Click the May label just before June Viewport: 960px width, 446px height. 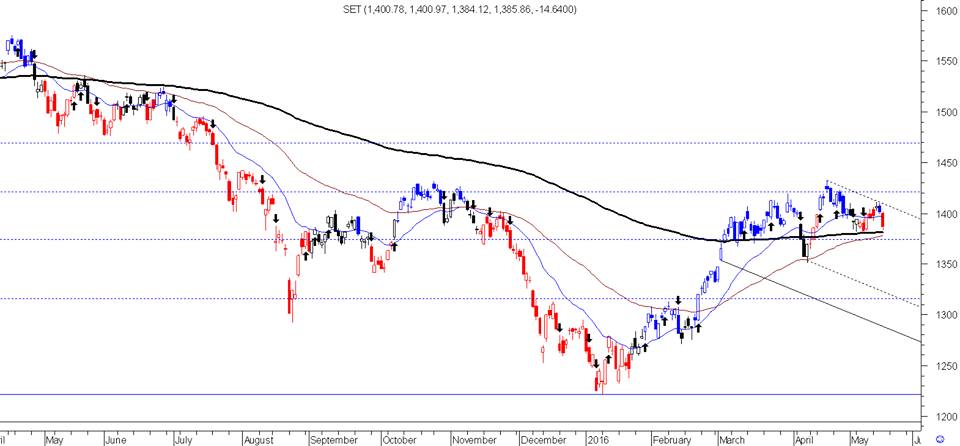coord(54,440)
